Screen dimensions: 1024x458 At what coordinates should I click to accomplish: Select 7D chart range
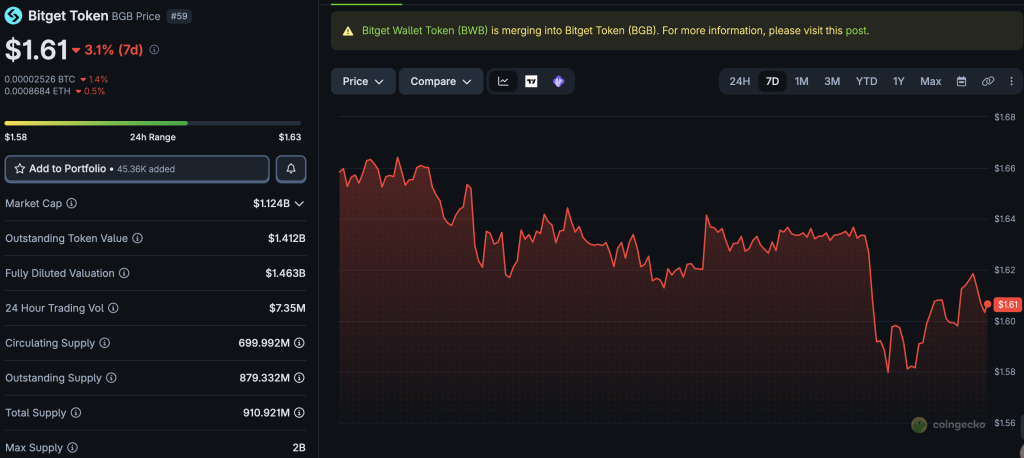pos(772,82)
